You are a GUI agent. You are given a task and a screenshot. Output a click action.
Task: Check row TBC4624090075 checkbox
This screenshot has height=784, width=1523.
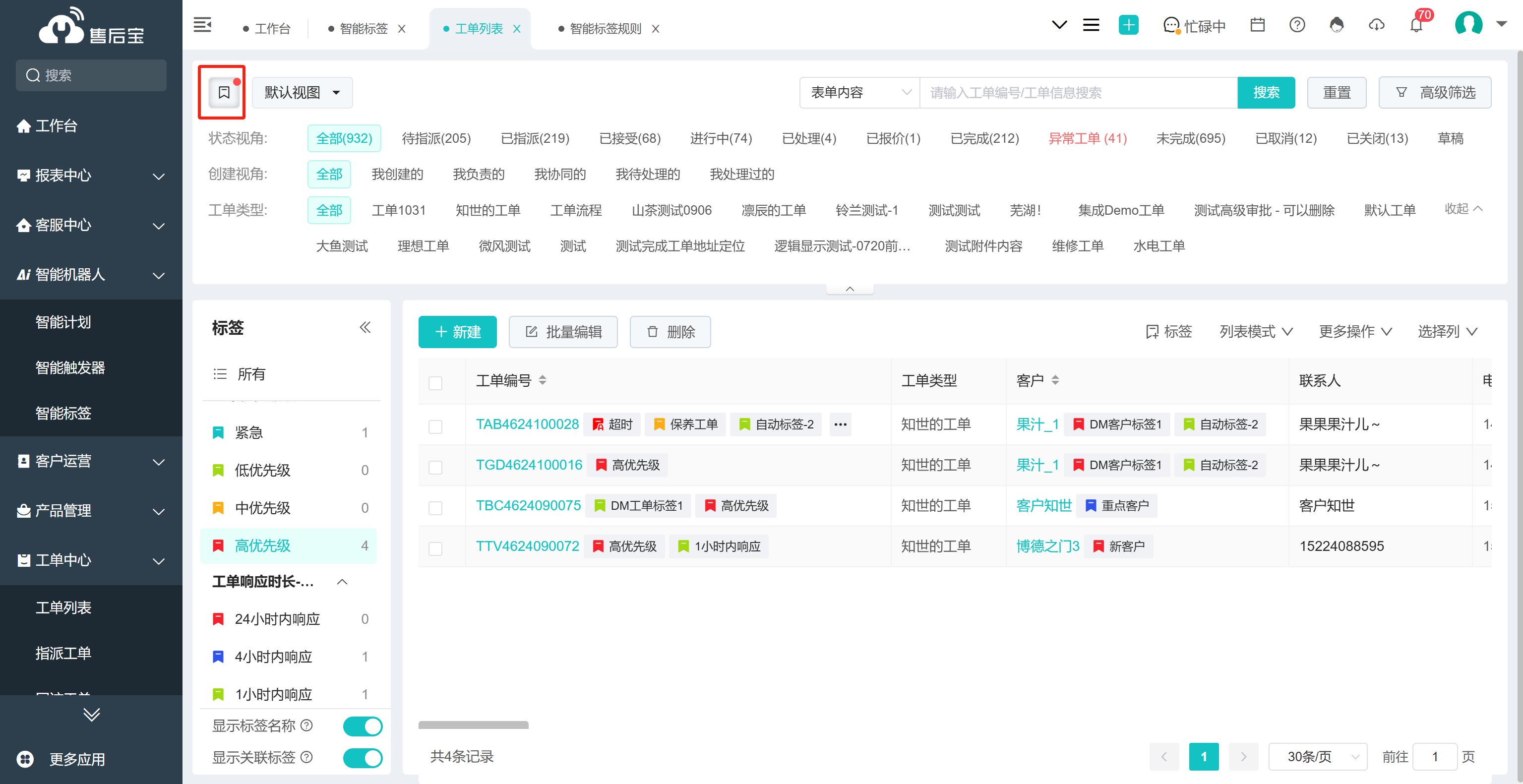[435, 508]
